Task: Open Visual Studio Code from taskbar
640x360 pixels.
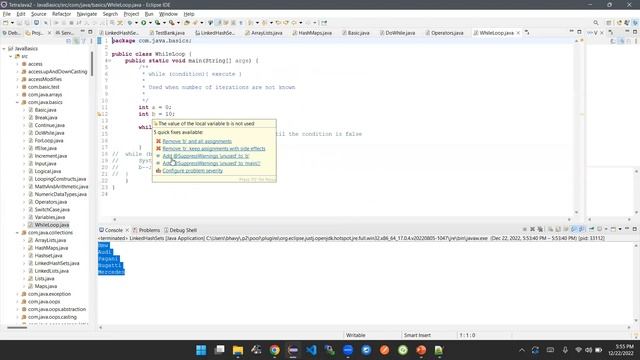Action: click(x=311, y=350)
